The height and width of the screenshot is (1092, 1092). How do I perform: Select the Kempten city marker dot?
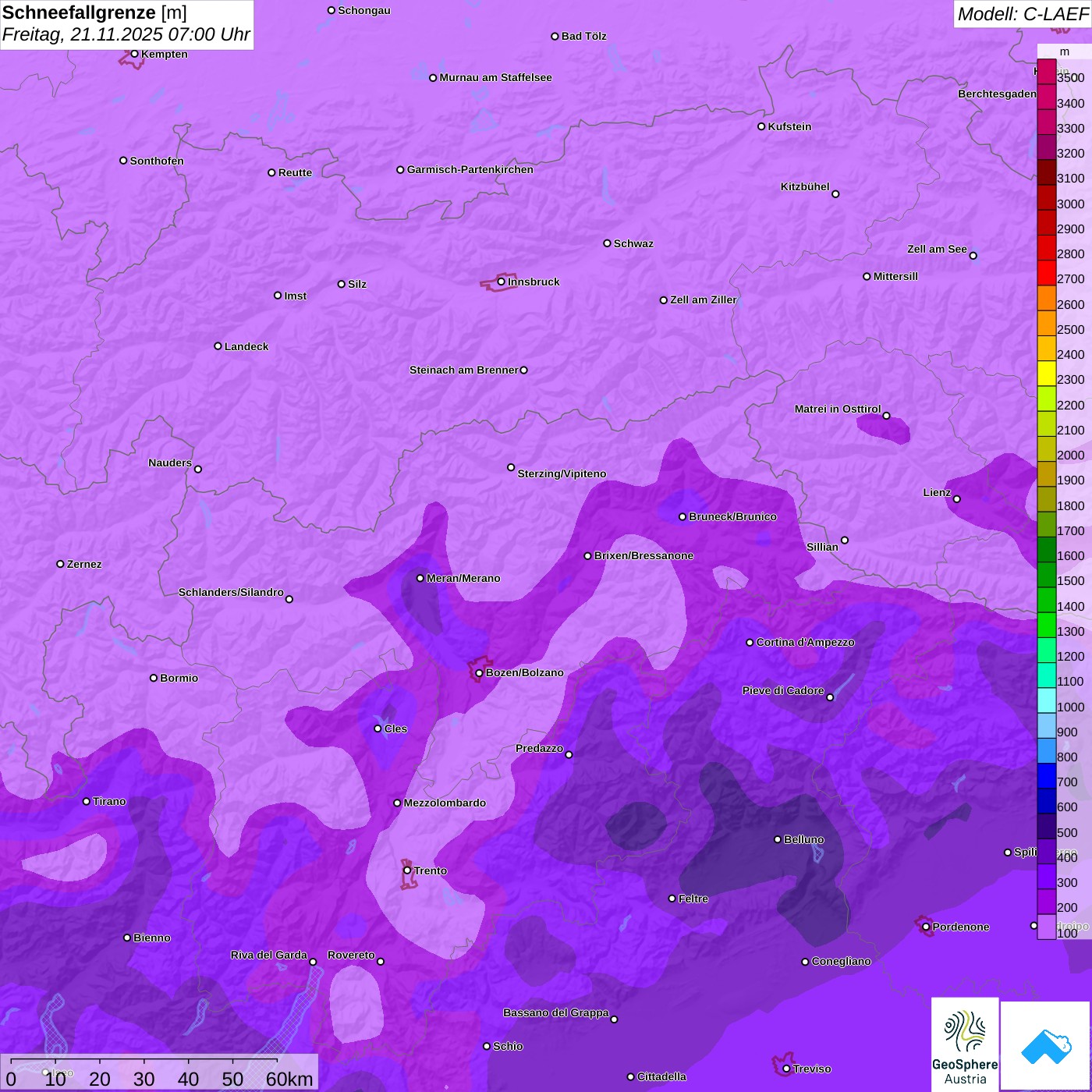pyautogui.click(x=134, y=54)
